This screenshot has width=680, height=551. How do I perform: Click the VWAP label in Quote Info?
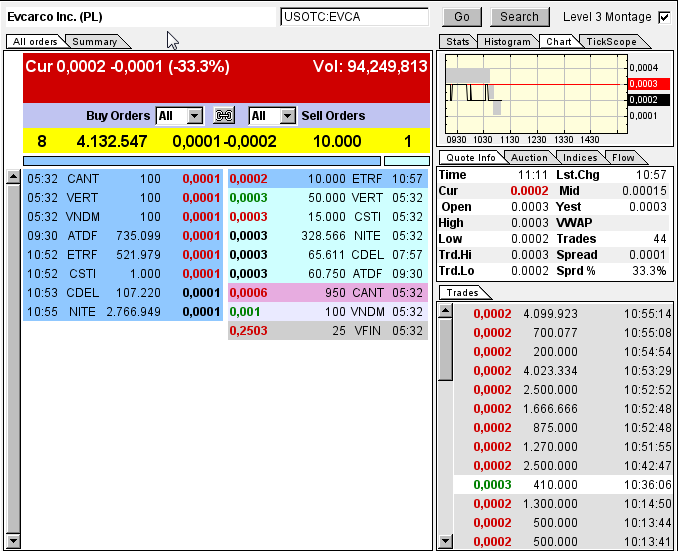(574, 223)
